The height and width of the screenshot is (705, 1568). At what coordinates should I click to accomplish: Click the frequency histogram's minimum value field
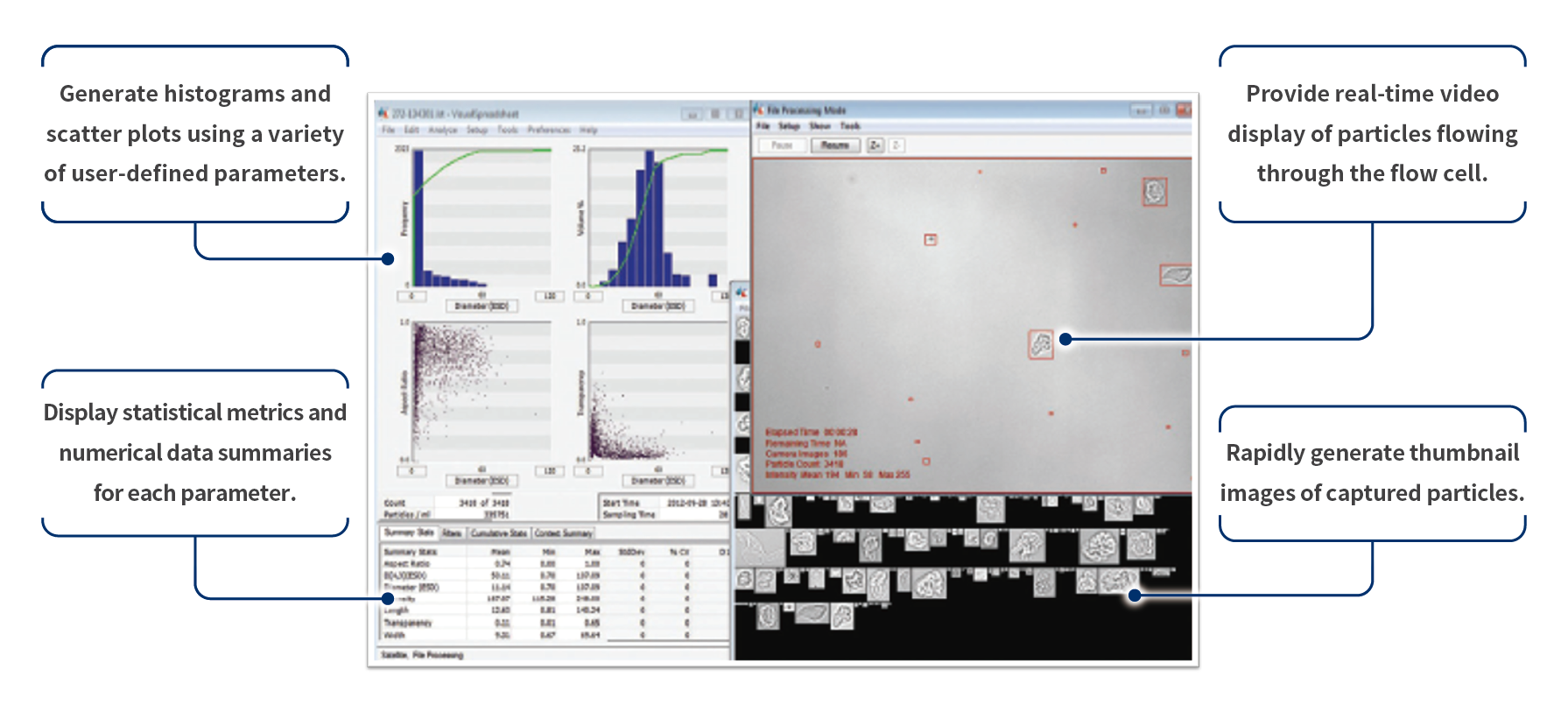411,296
